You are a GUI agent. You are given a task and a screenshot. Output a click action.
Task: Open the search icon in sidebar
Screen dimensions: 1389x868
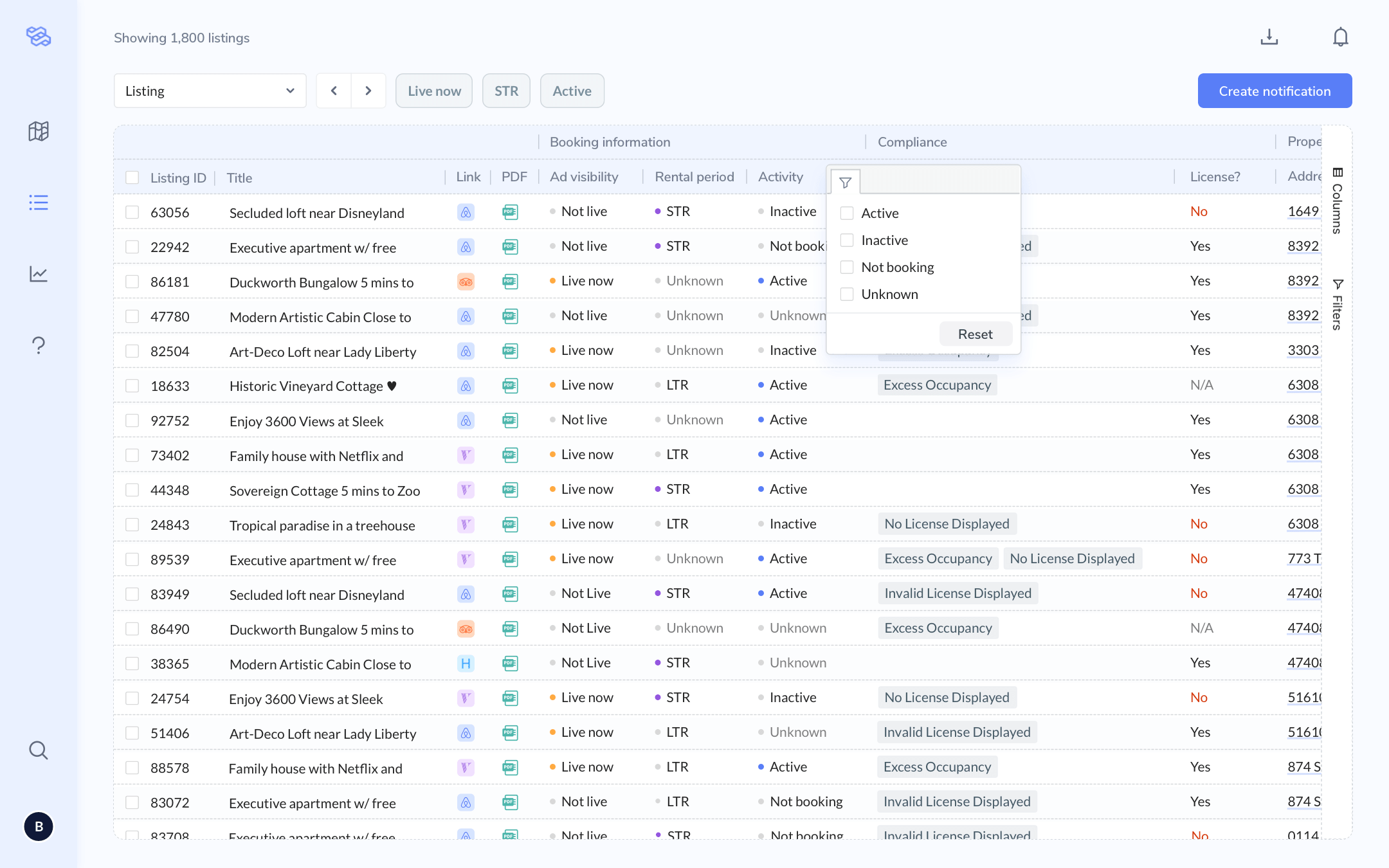[39, 750]
